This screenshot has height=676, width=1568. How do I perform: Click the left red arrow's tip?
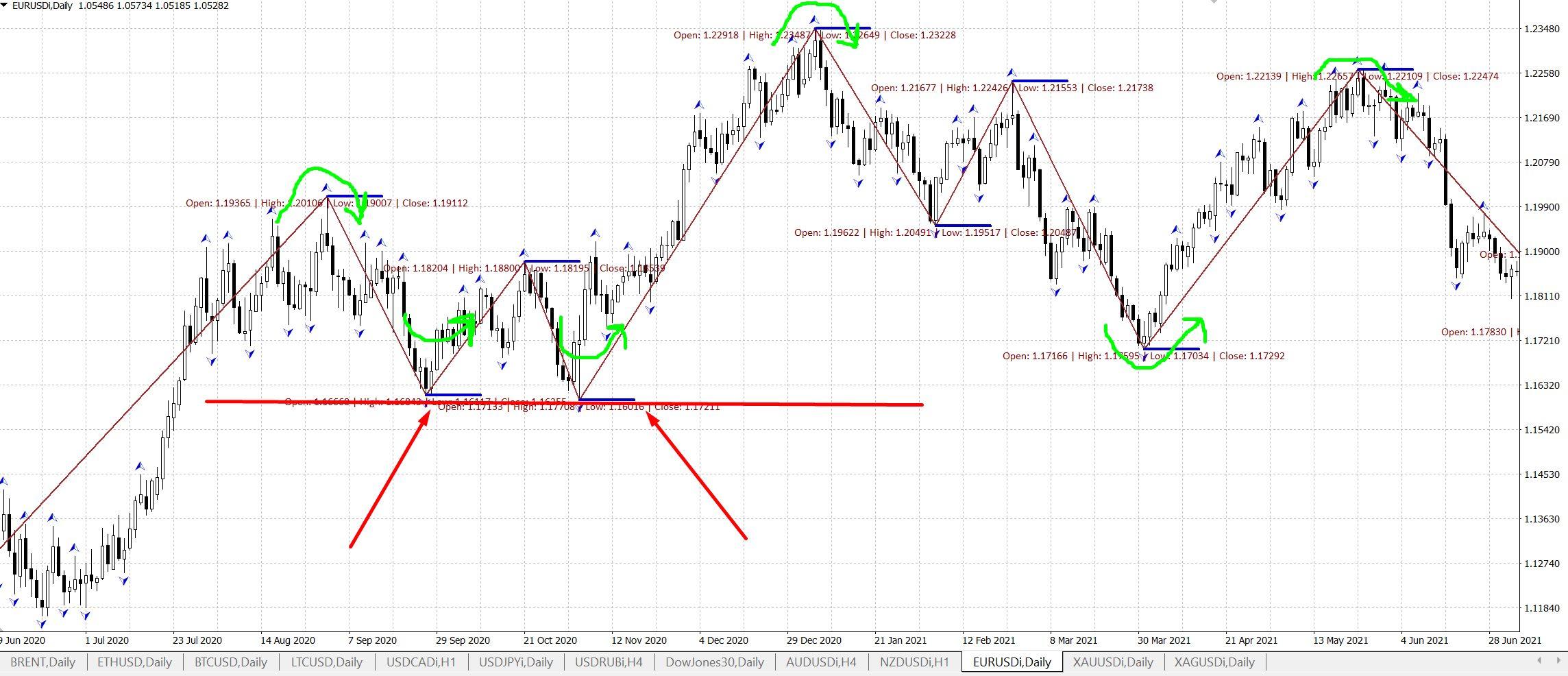click(x=428, y=412)
